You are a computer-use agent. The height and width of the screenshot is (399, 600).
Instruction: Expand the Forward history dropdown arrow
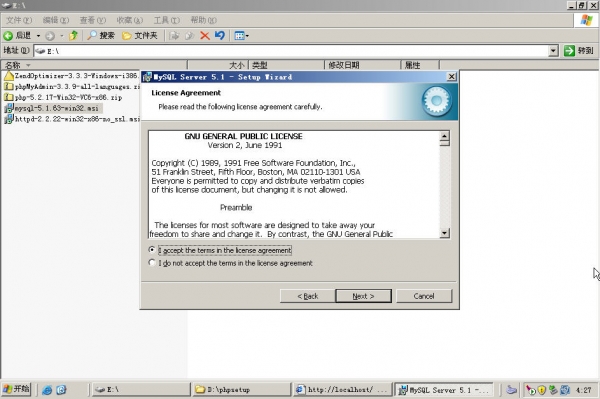[x=62, y=36]
